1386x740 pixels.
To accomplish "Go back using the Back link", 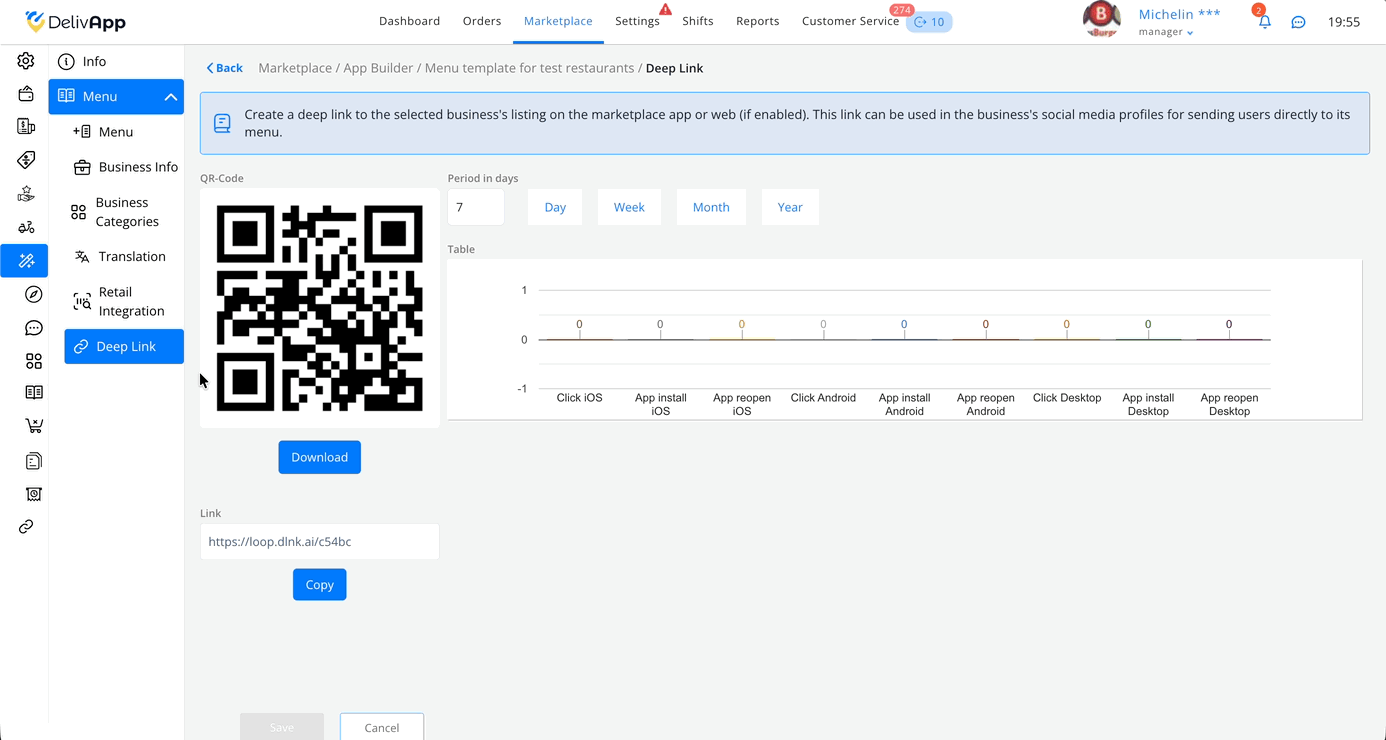I will point(225,68).
